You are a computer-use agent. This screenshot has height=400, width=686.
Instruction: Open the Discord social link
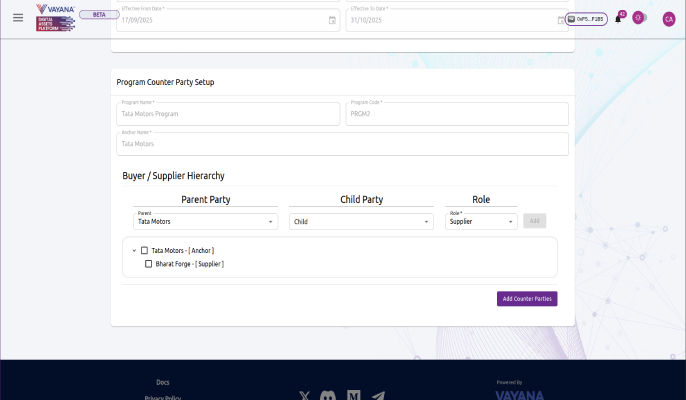point(328,396)
